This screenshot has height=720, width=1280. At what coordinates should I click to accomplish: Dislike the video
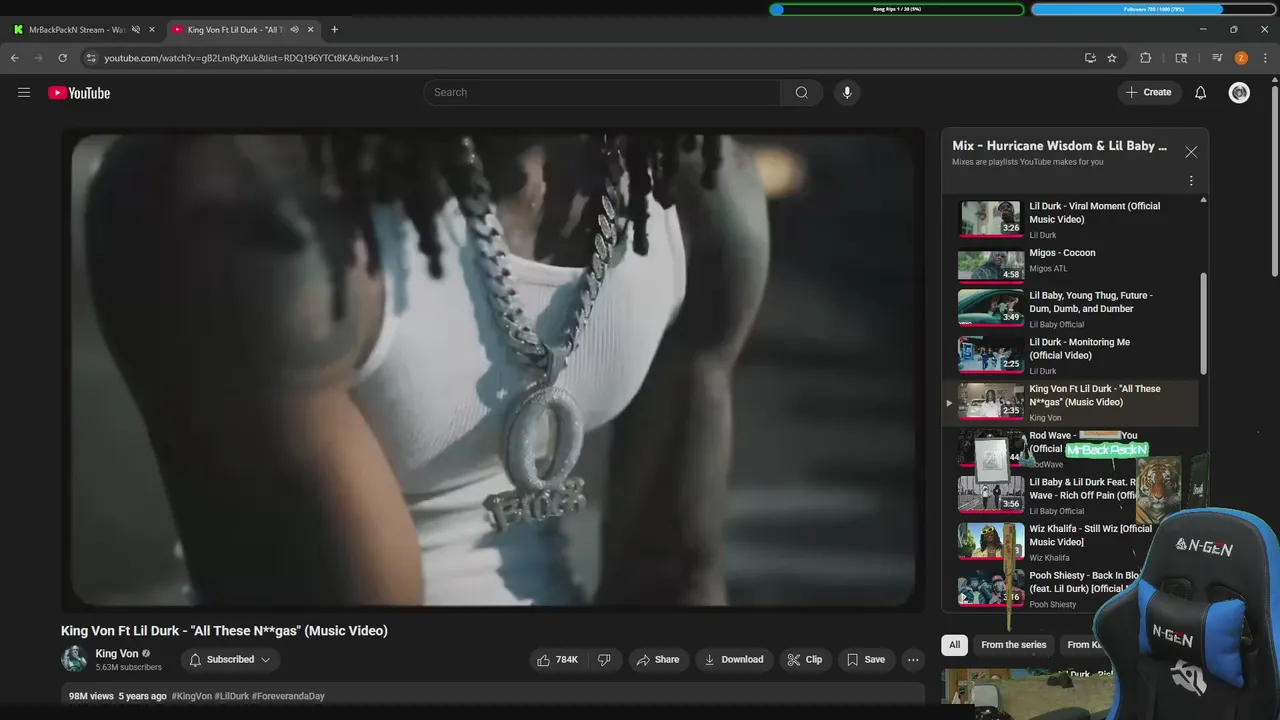[604, 660]
